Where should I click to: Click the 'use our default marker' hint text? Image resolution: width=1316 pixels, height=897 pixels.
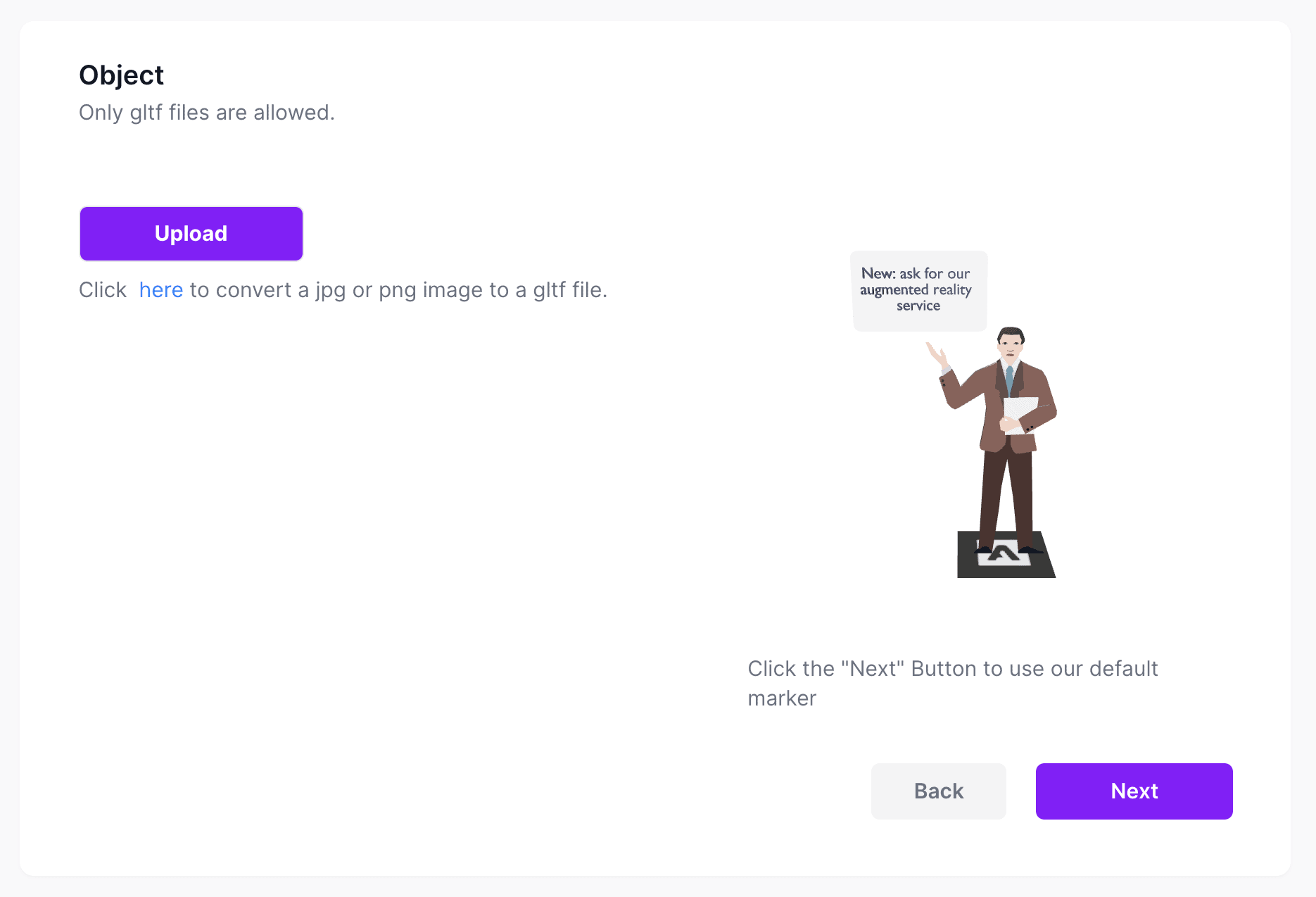[x=952, y=682]
